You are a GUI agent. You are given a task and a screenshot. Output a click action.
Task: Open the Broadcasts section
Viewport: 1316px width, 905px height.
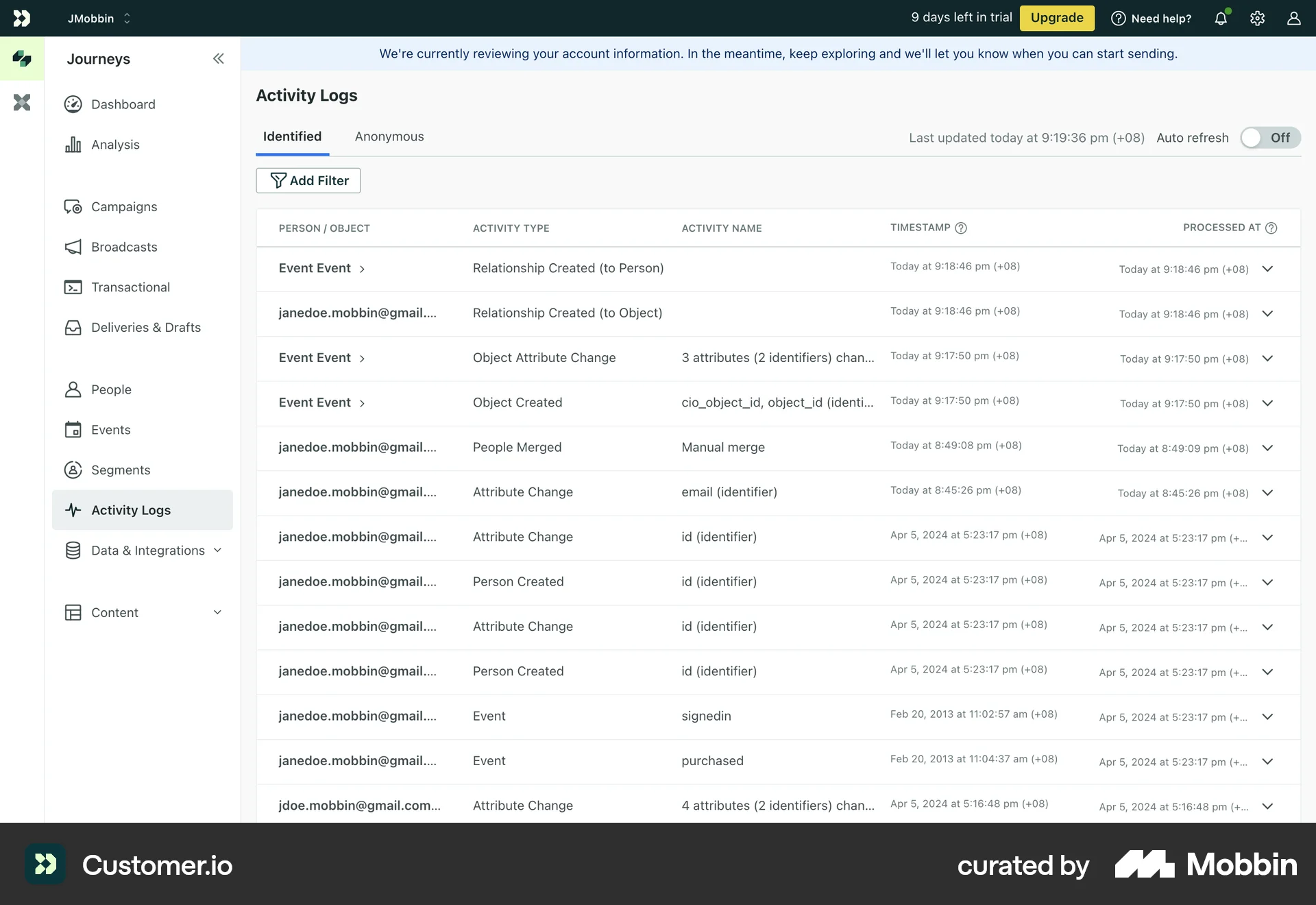(124, 247)
